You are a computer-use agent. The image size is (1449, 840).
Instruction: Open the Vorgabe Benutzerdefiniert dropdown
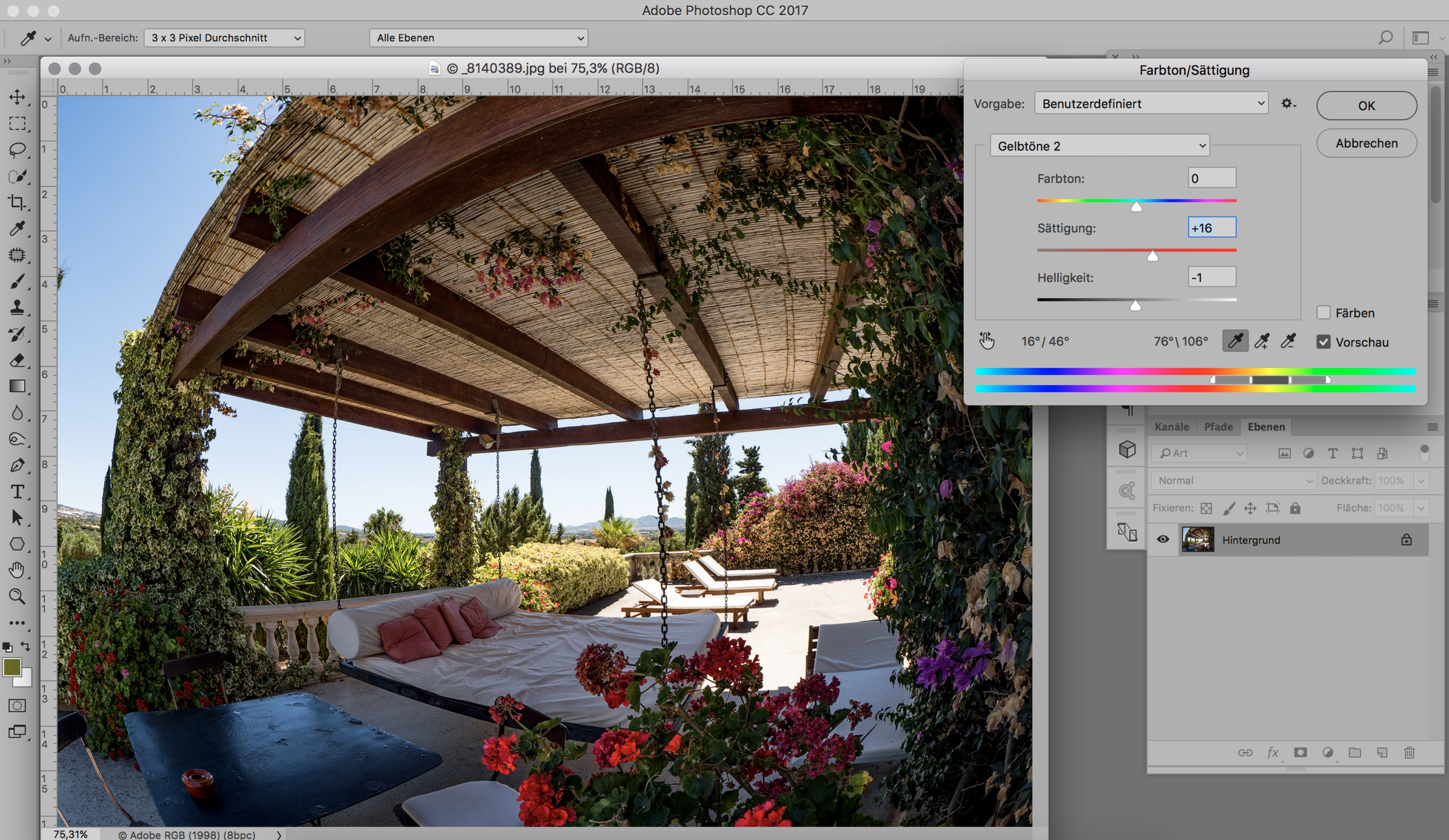click(x=1151, y=104)
